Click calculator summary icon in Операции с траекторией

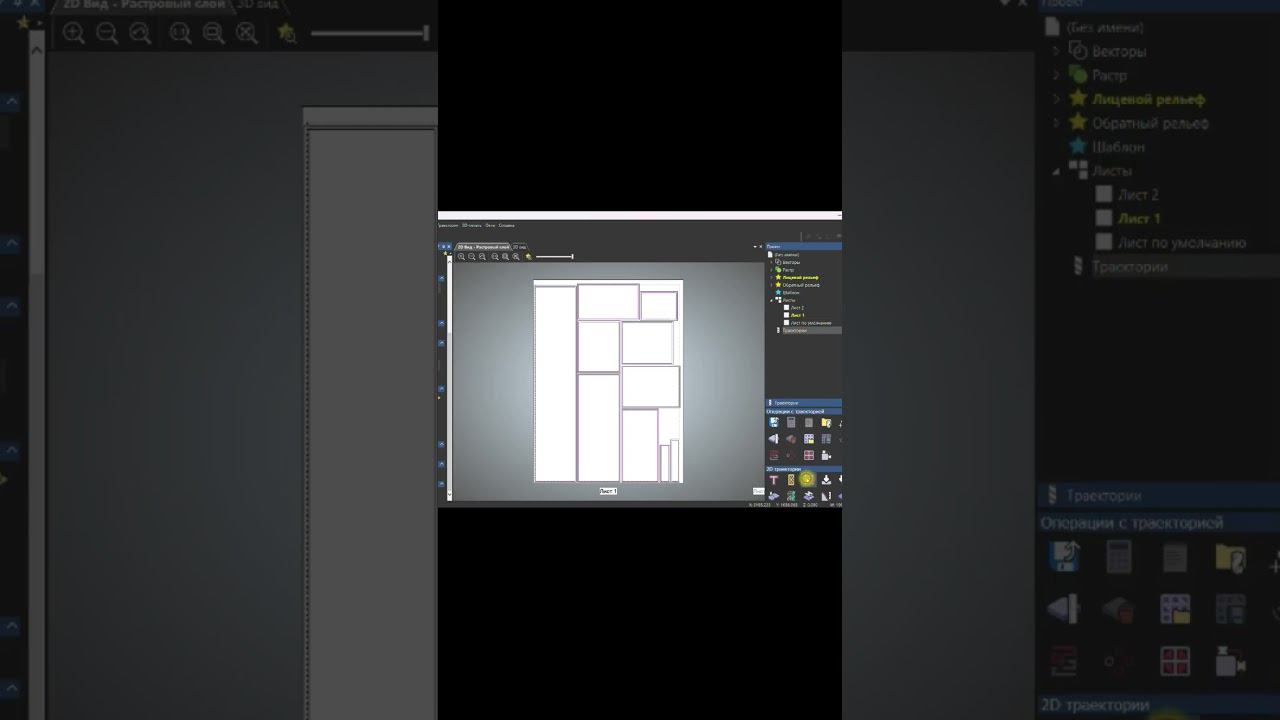tap(791, 422)
